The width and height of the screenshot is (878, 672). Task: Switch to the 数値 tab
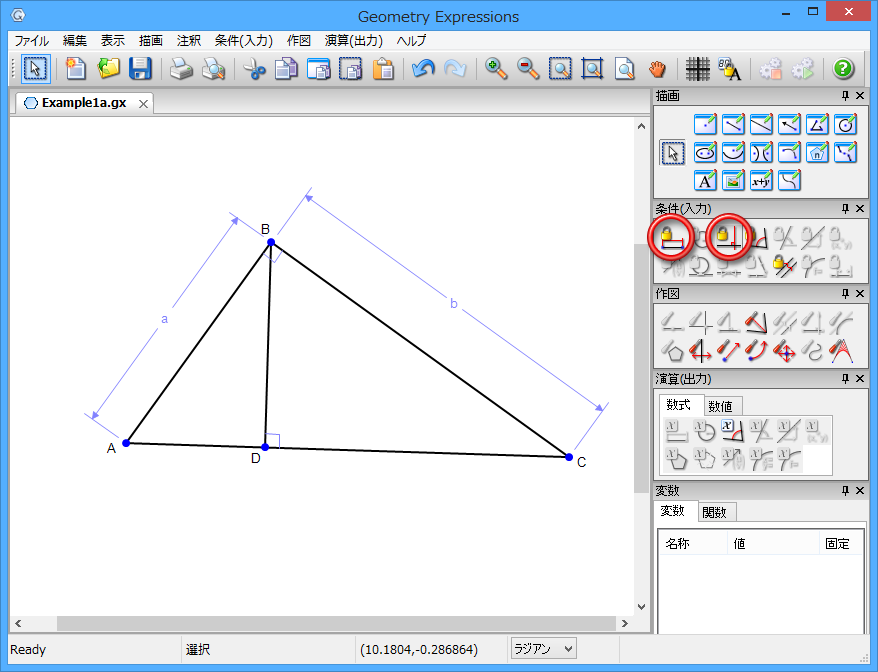coord(720,406)
